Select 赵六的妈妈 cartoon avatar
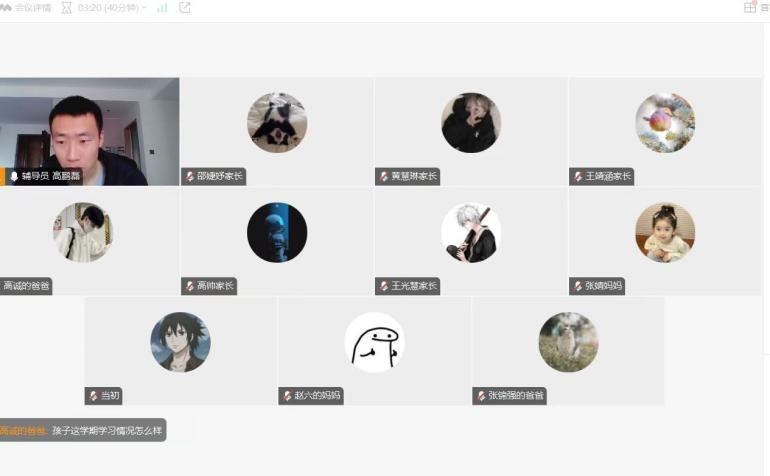Viewport: 770px width, 476px height. (374, 342)
